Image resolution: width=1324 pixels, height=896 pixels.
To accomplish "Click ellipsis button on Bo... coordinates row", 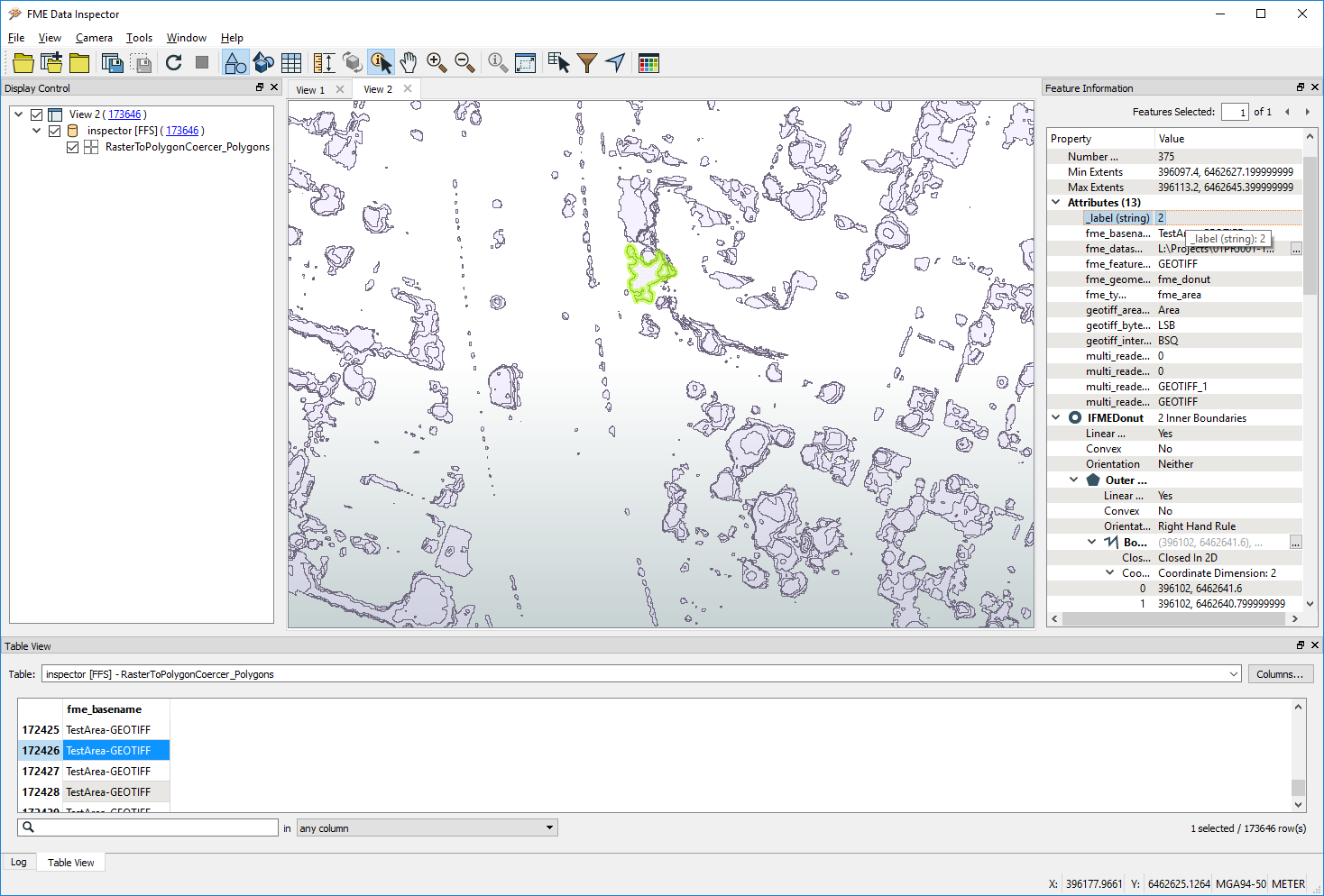I will (x=1296, y=543).
